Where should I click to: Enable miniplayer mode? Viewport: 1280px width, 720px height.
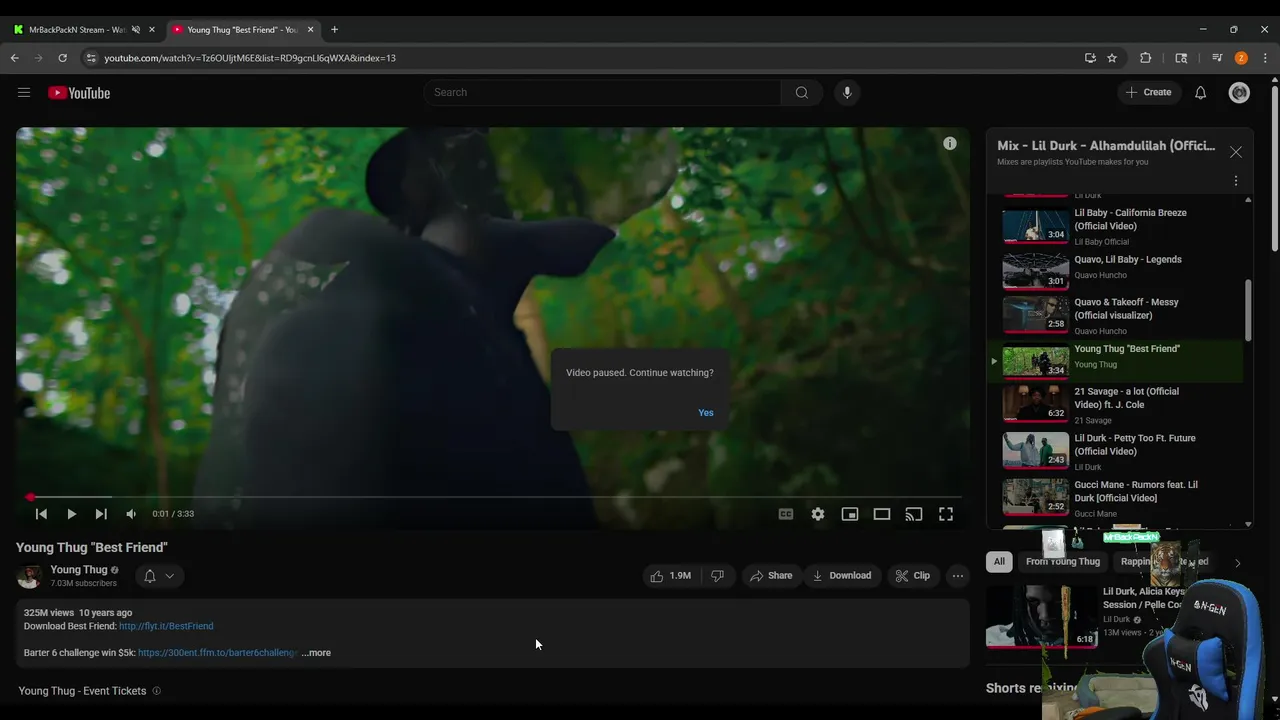[850, 514]
